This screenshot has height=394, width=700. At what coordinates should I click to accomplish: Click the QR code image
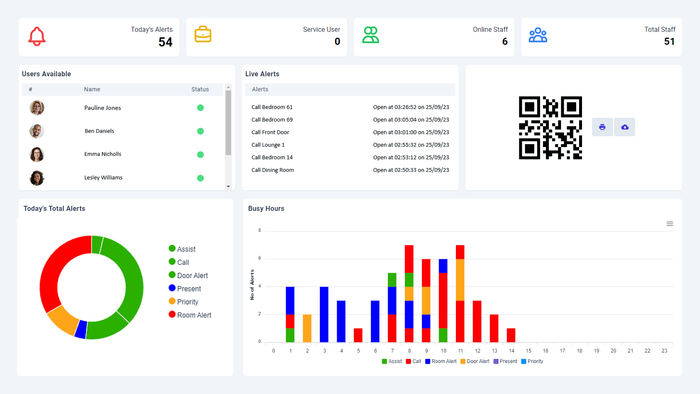click(x=550, y=128)
